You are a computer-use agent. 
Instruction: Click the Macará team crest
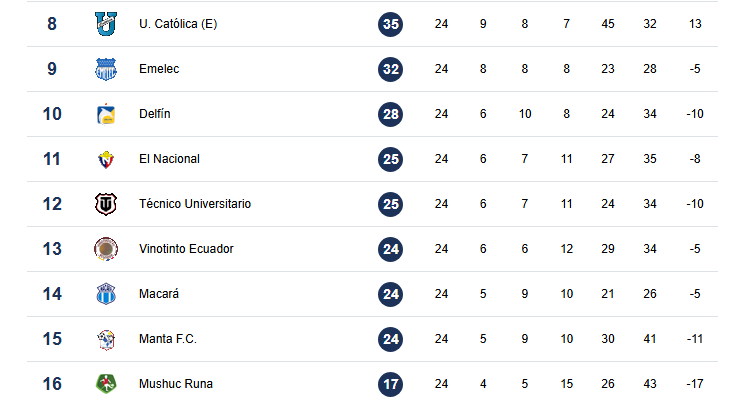click(x=105, y=294)
